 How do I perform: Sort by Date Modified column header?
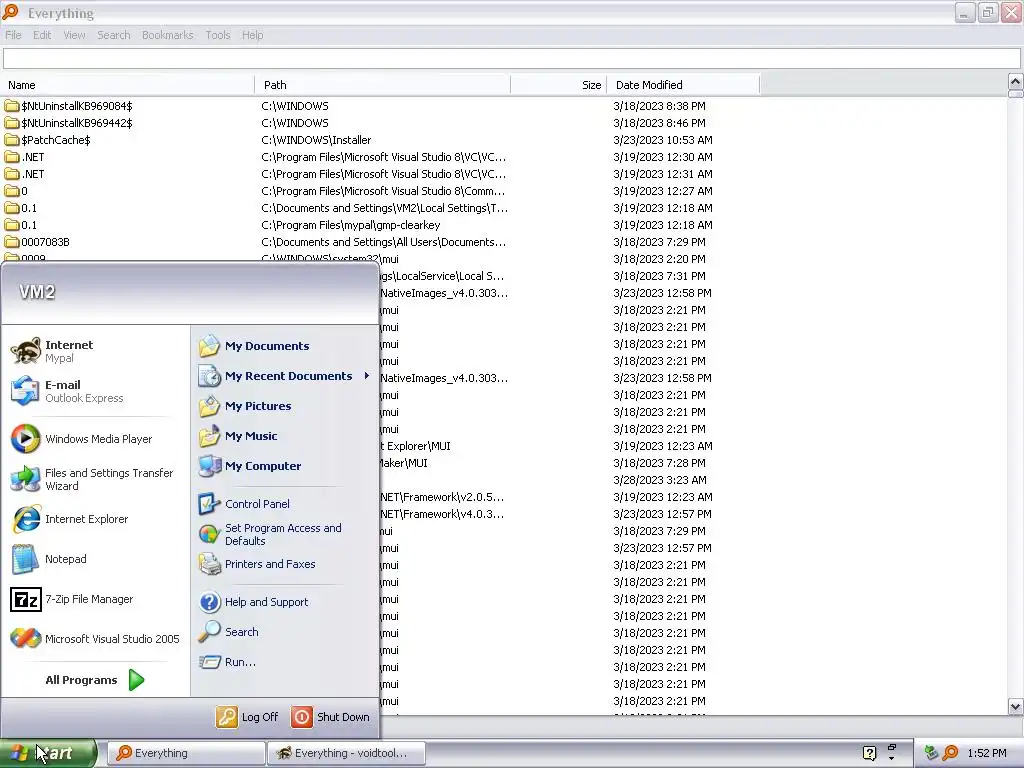[684, 85]
